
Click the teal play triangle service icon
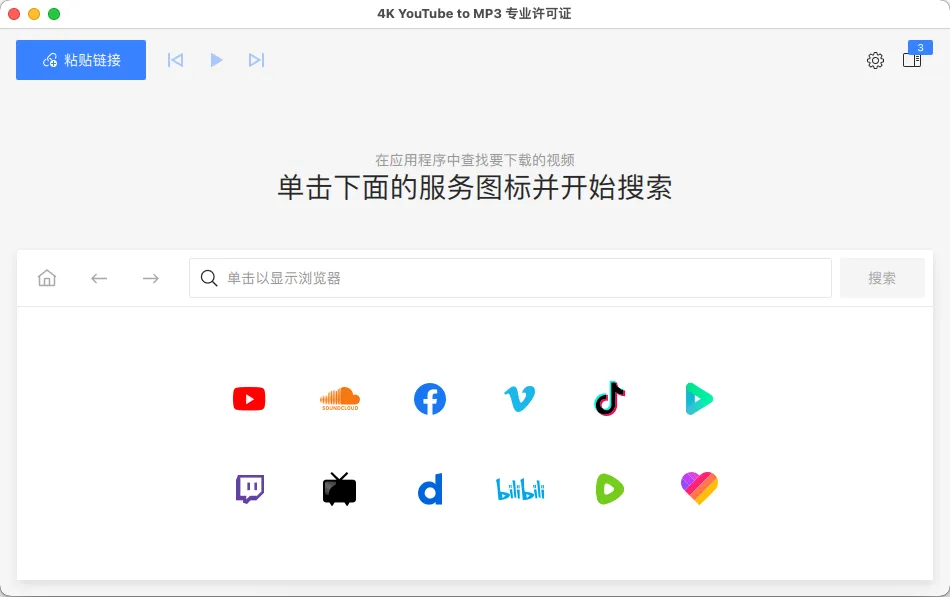tap(699, 399)
